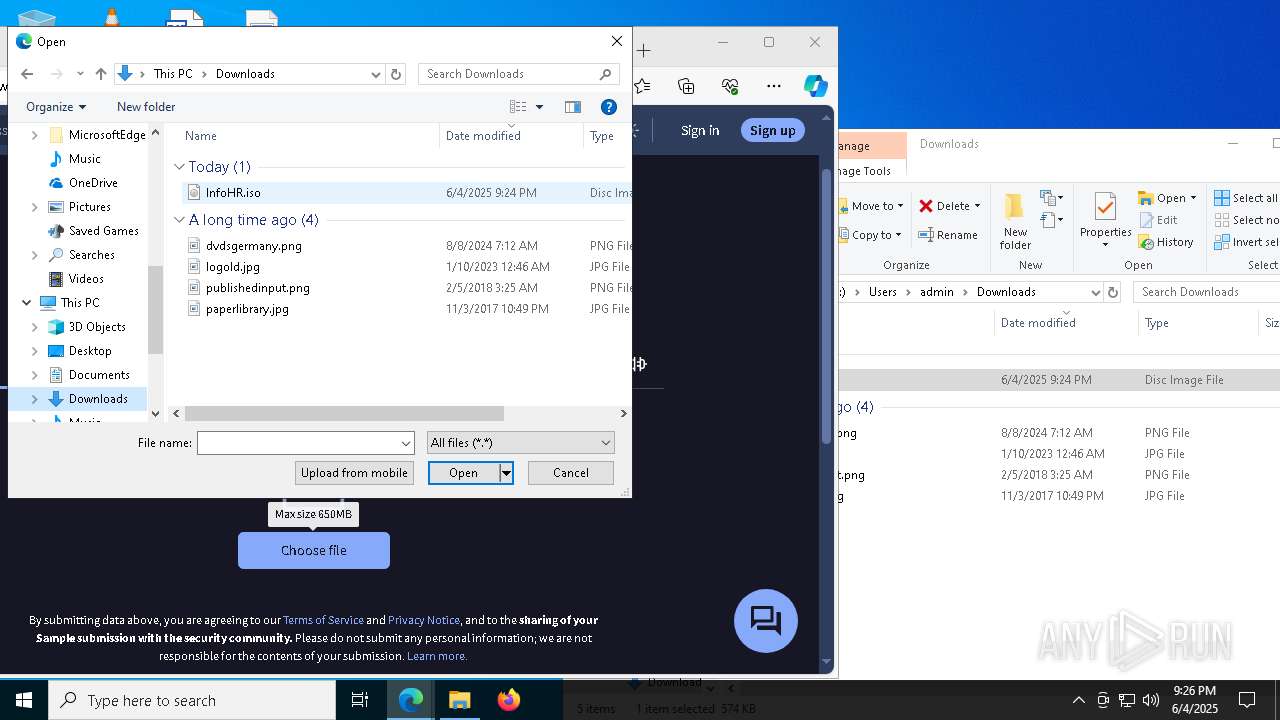Click the horizontal scrollbar in file list
This screenshot has width=1280, height=720.
pyautogui.click(x=344, y=413)
